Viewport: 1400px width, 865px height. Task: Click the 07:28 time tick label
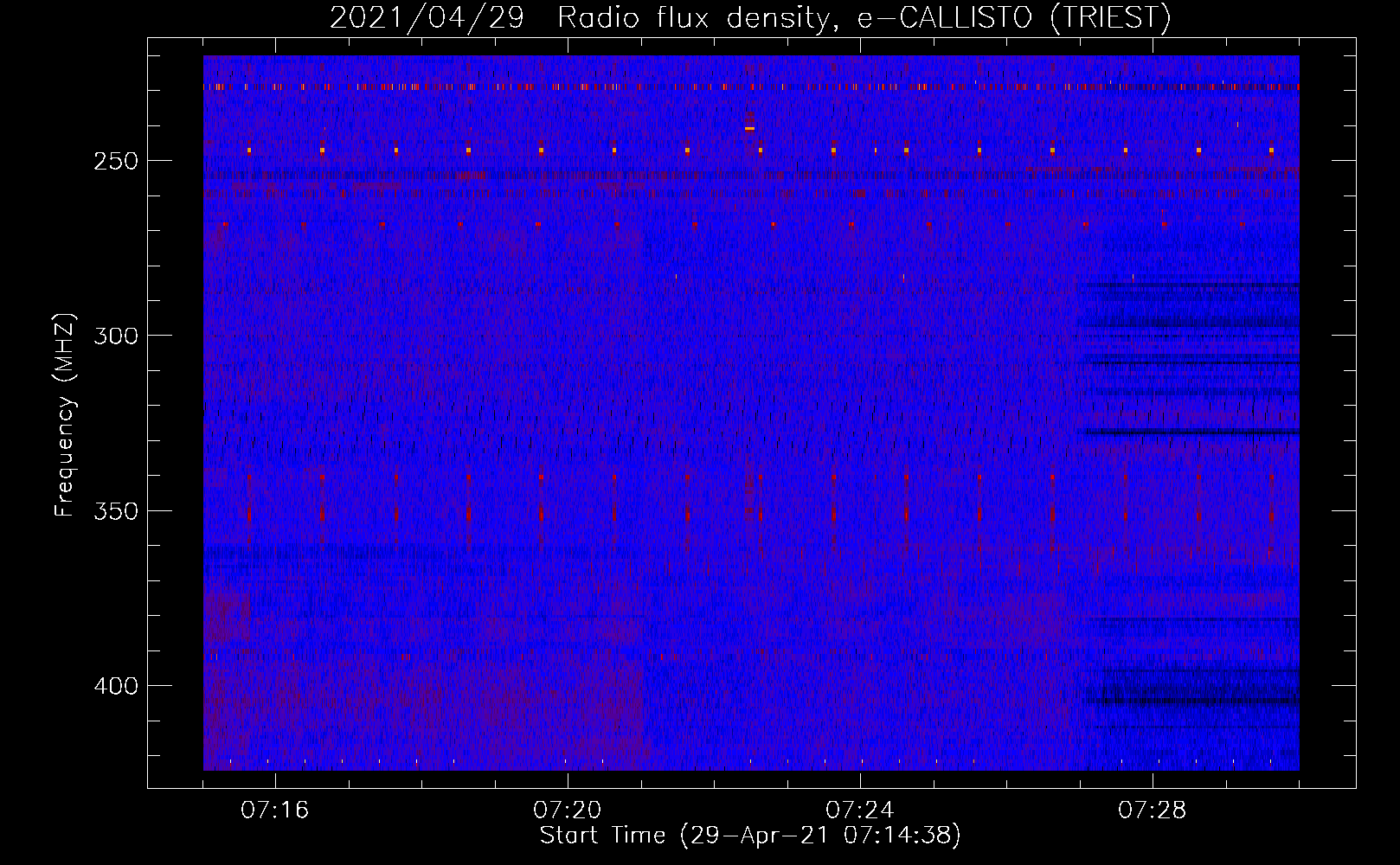coord(1153,811)
